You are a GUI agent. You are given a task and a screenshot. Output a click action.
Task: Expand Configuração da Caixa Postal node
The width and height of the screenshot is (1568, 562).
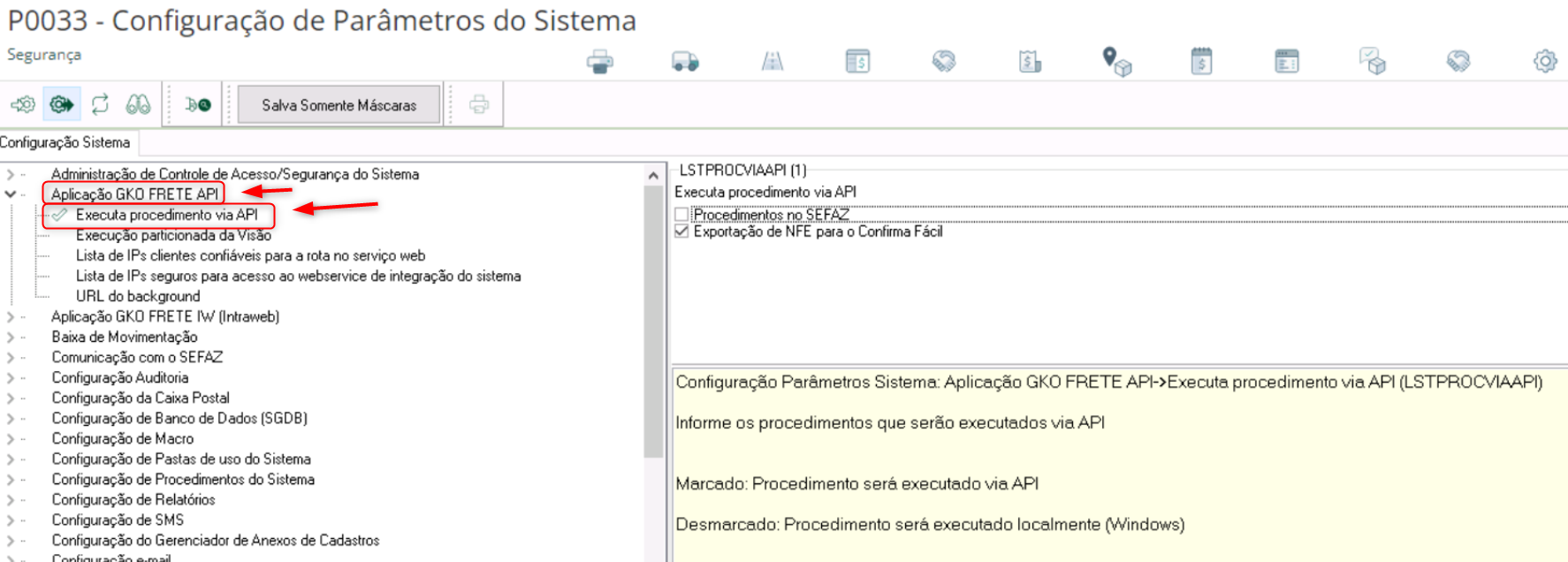click(11, 398)
